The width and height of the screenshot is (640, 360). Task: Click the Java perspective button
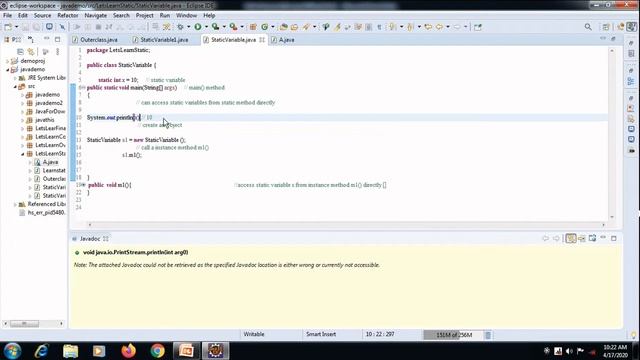(x=631, y=27)
